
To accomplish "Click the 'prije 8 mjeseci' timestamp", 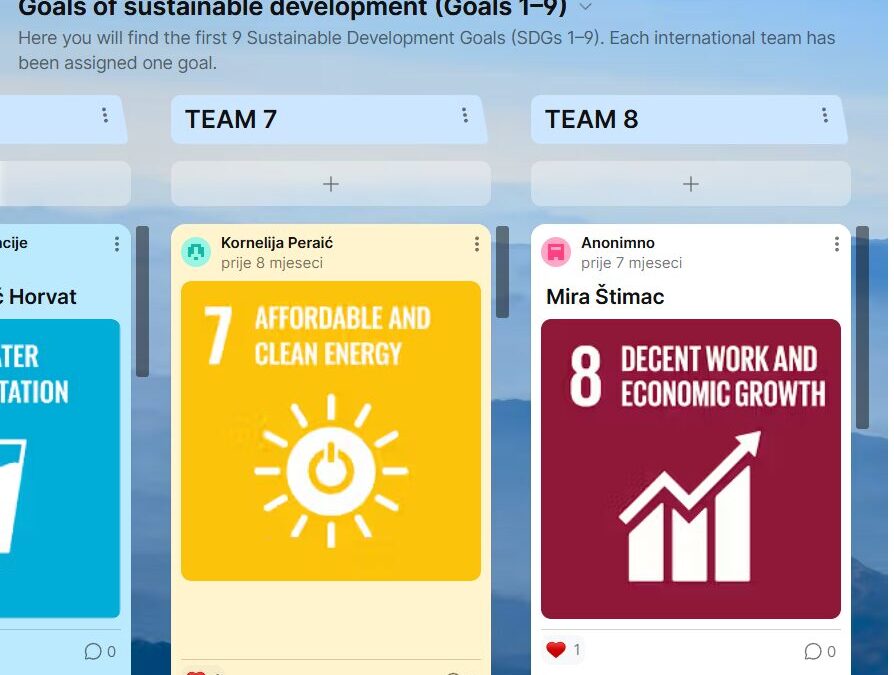I will 272,263.
